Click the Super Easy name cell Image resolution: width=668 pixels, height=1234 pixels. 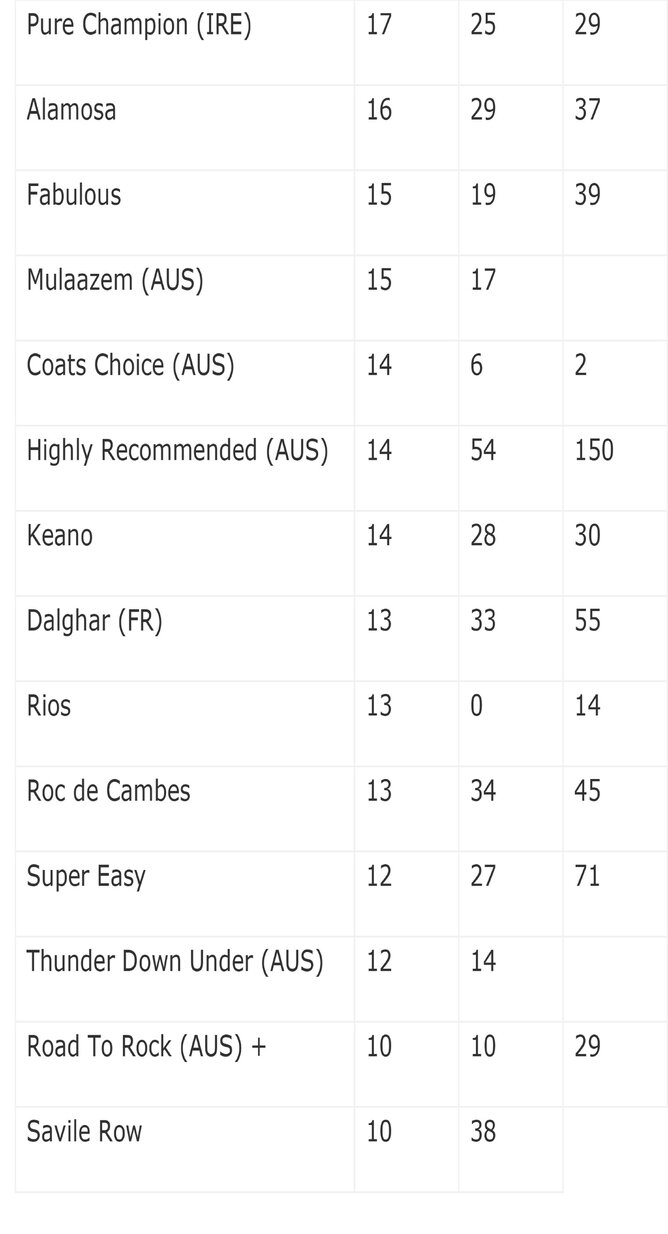(x=86, y=877)
